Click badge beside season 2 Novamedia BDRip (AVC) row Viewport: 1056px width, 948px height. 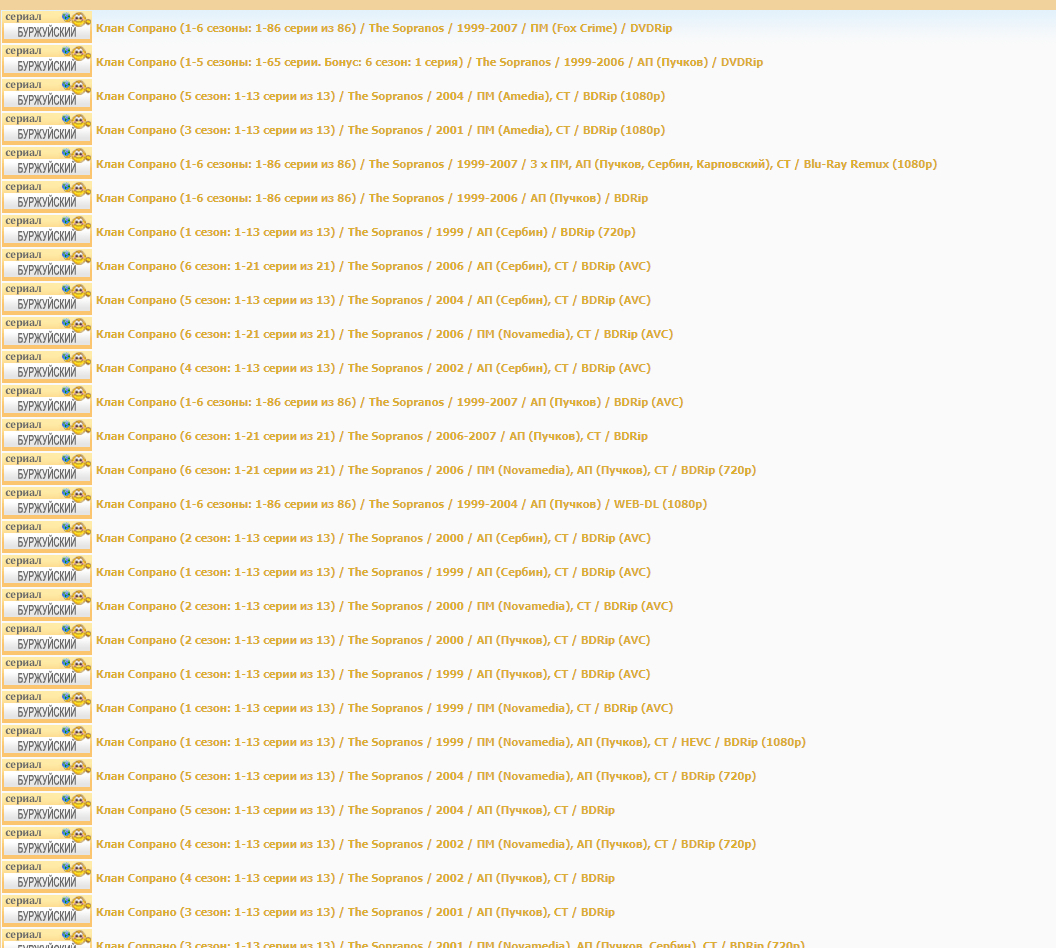46,605
